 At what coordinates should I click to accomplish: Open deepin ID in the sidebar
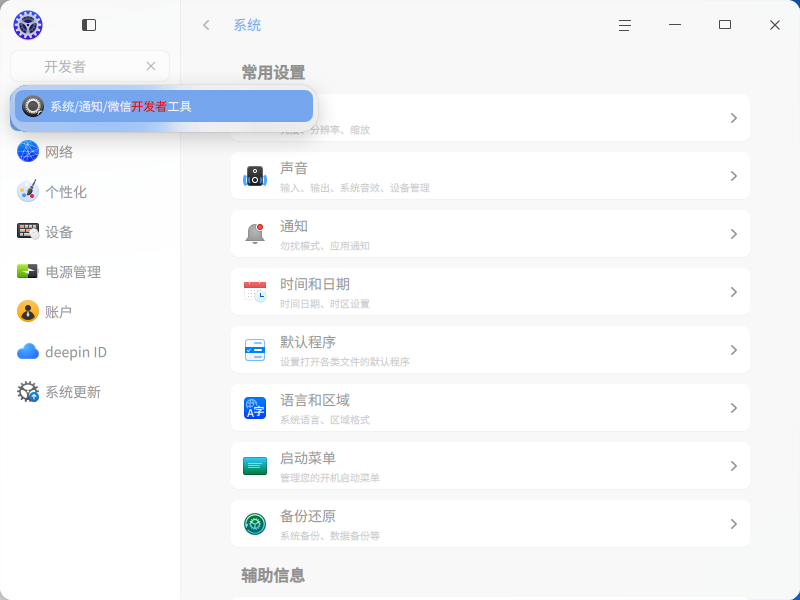(90, 352)
